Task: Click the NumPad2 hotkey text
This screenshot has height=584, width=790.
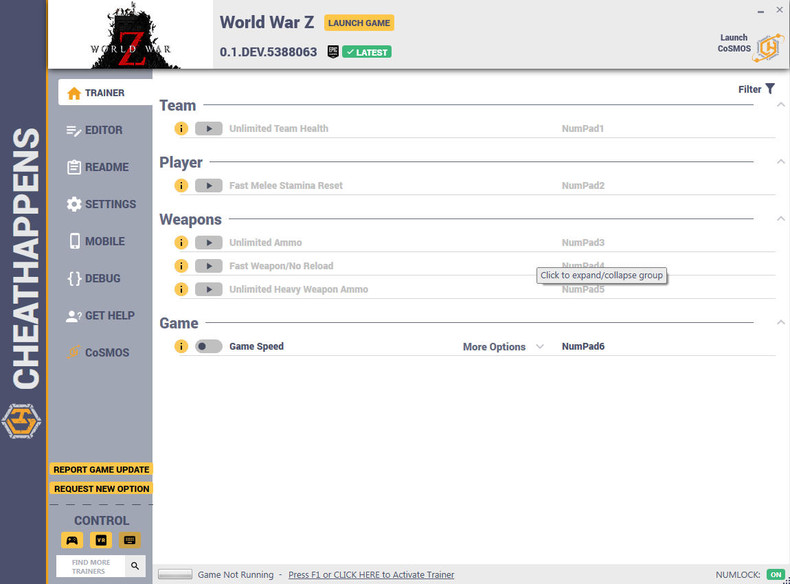Action: [583, 185]
